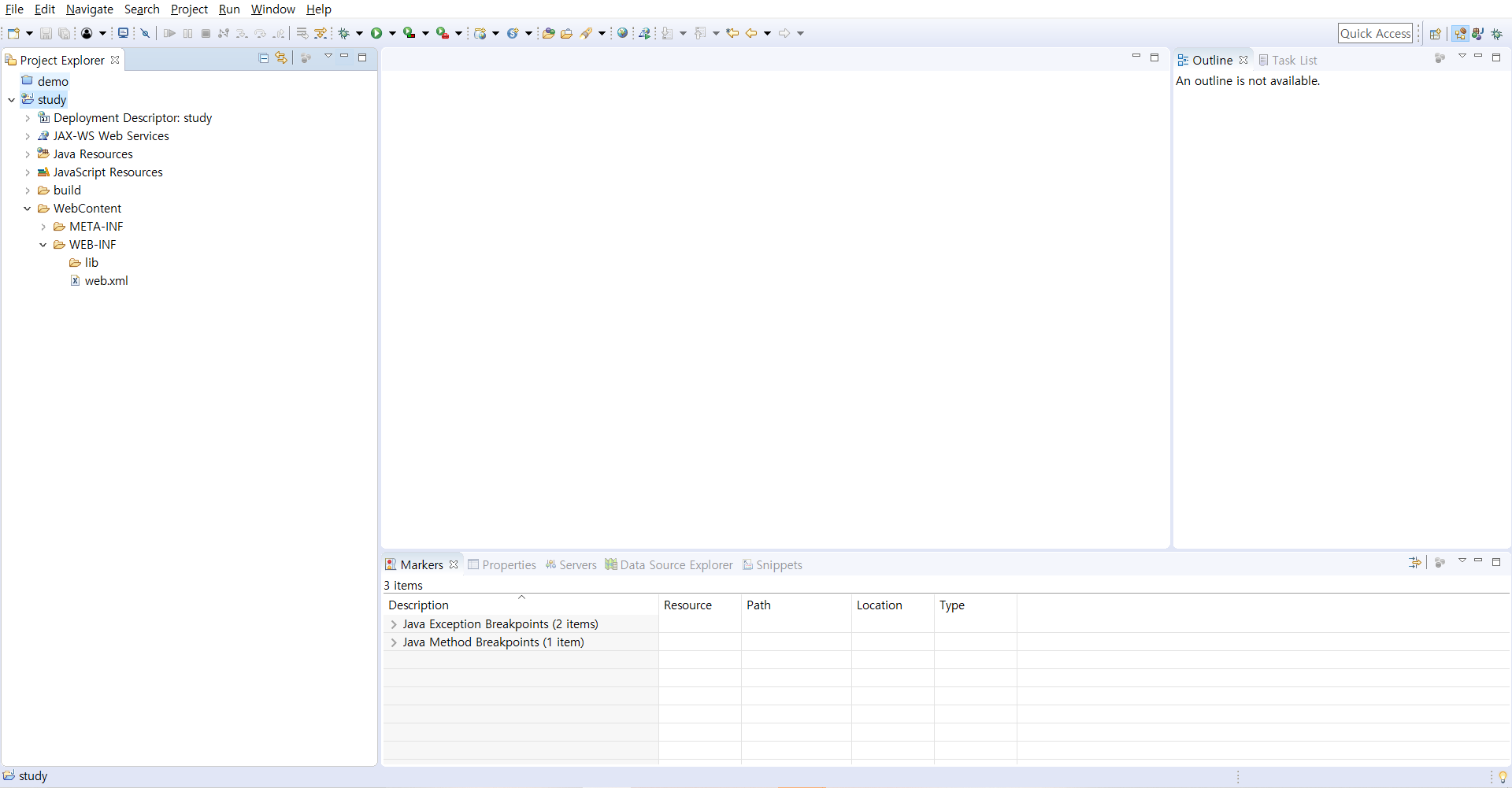The width and height of the screenshot is (1512, 788).
Task: Close the Project Explorer tab
Action: (x=115, y=60)
